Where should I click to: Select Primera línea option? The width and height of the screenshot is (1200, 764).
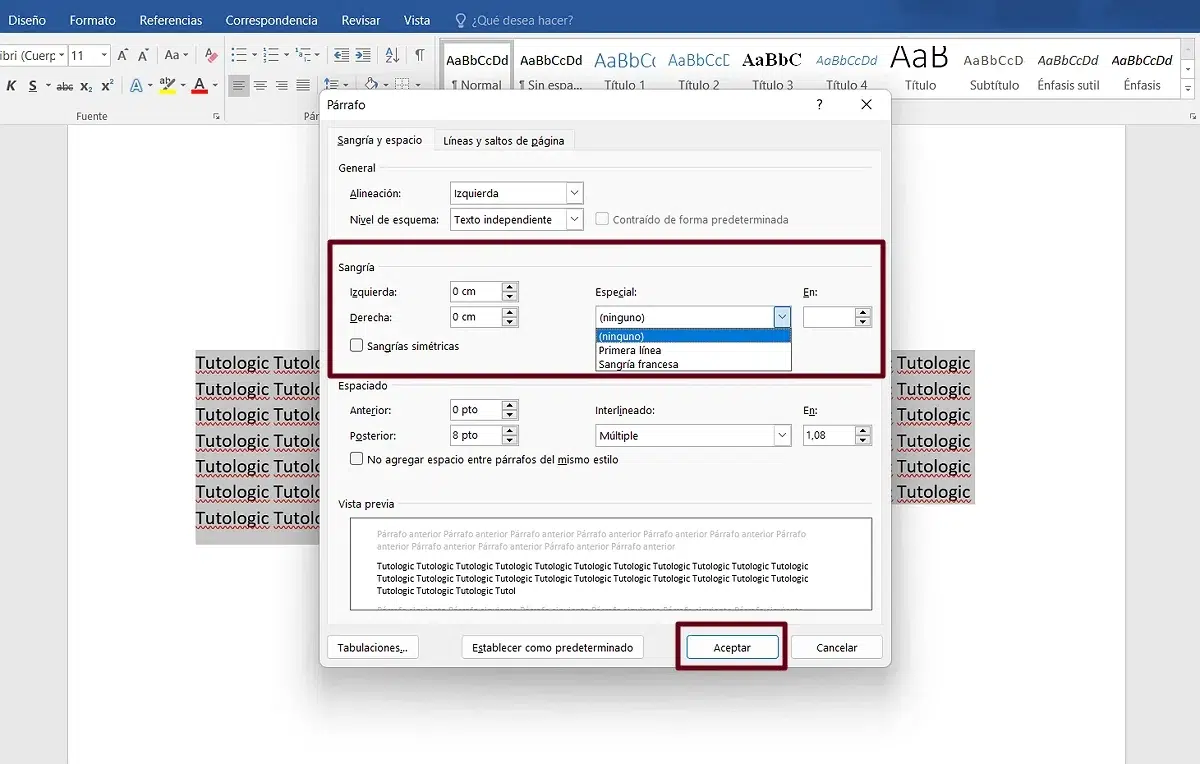point(693,350)
